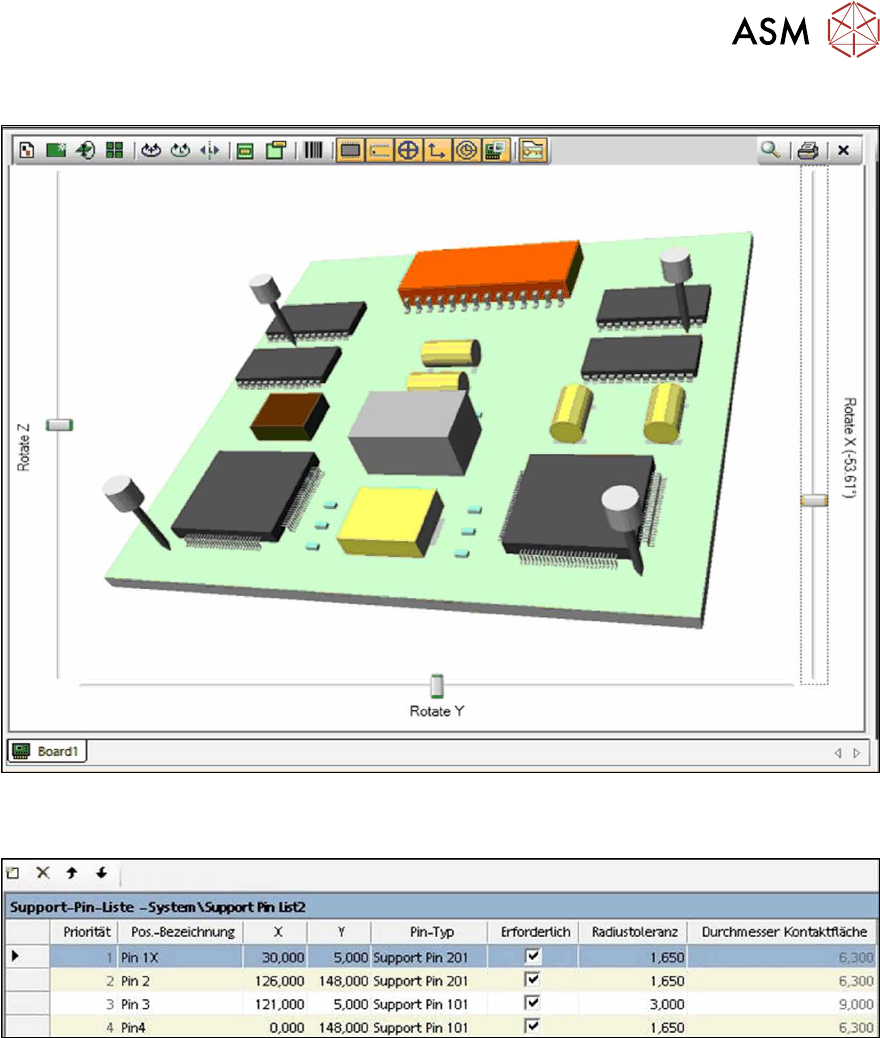Select the 'Pin 3' name cell
Image resolution: width=880 pixels, height=1038 pixels.
tap(180, 1004)
